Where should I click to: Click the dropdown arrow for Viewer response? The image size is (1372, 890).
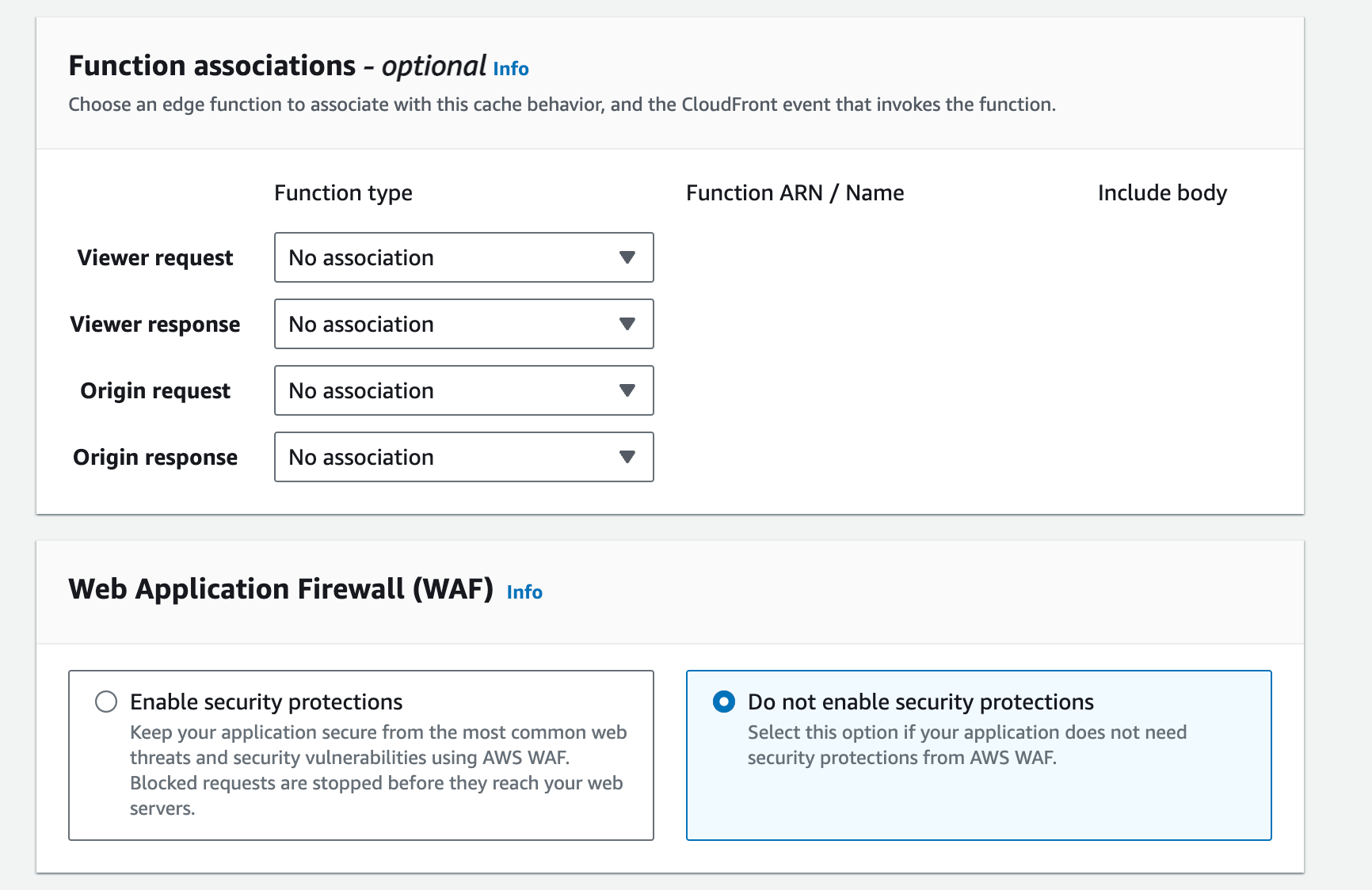point(627,324)
